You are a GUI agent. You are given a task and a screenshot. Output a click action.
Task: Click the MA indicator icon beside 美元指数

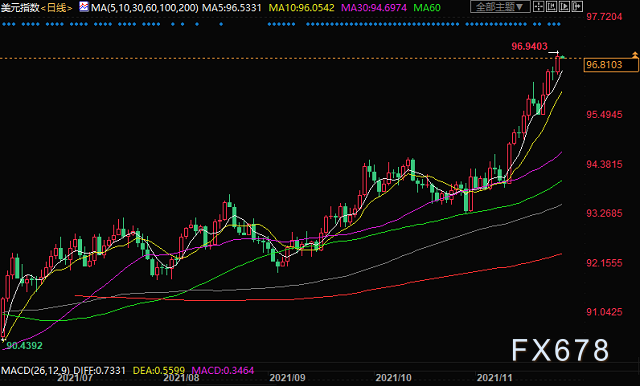click(84, 7)
